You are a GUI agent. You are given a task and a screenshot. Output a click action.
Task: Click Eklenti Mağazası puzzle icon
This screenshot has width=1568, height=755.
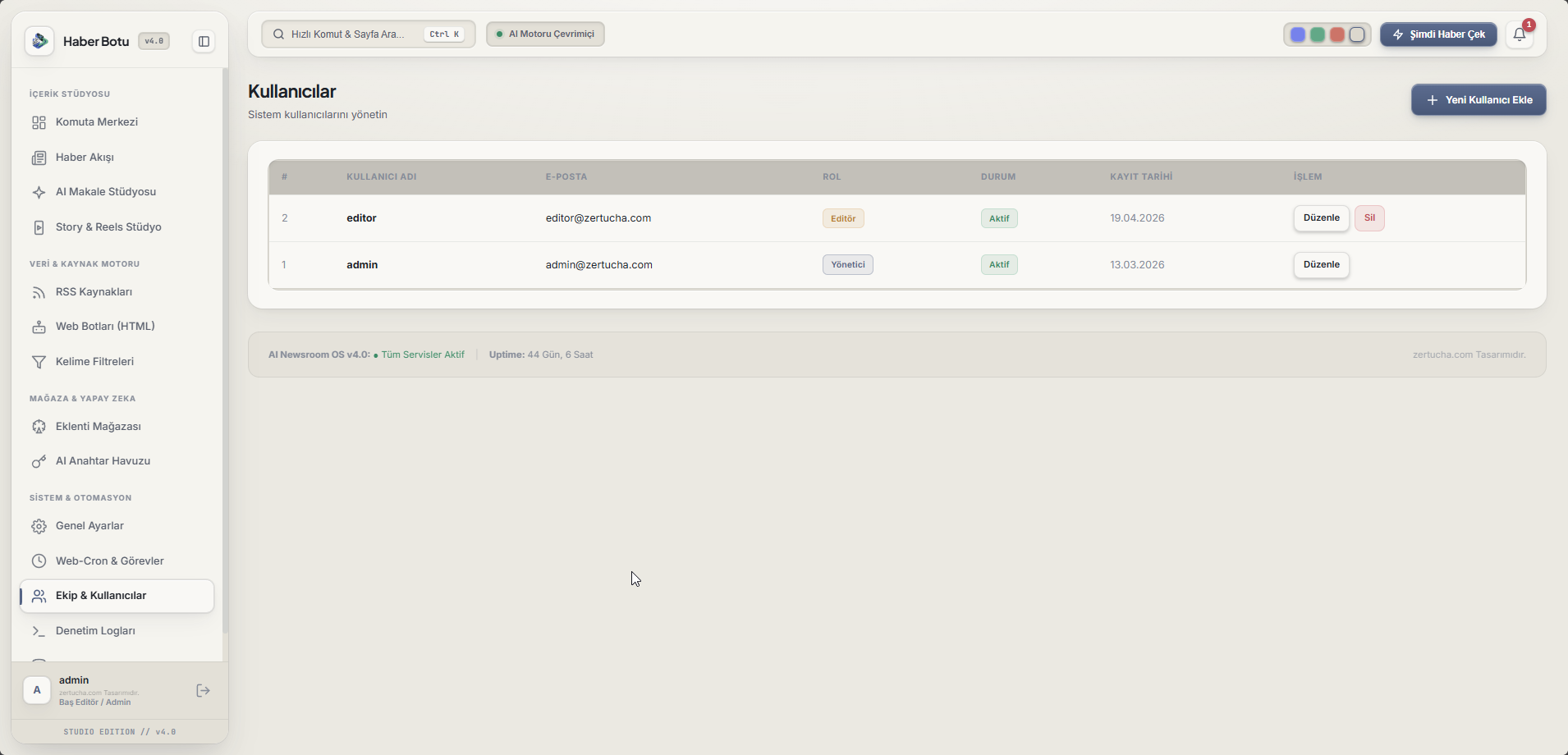pos(39,427)
